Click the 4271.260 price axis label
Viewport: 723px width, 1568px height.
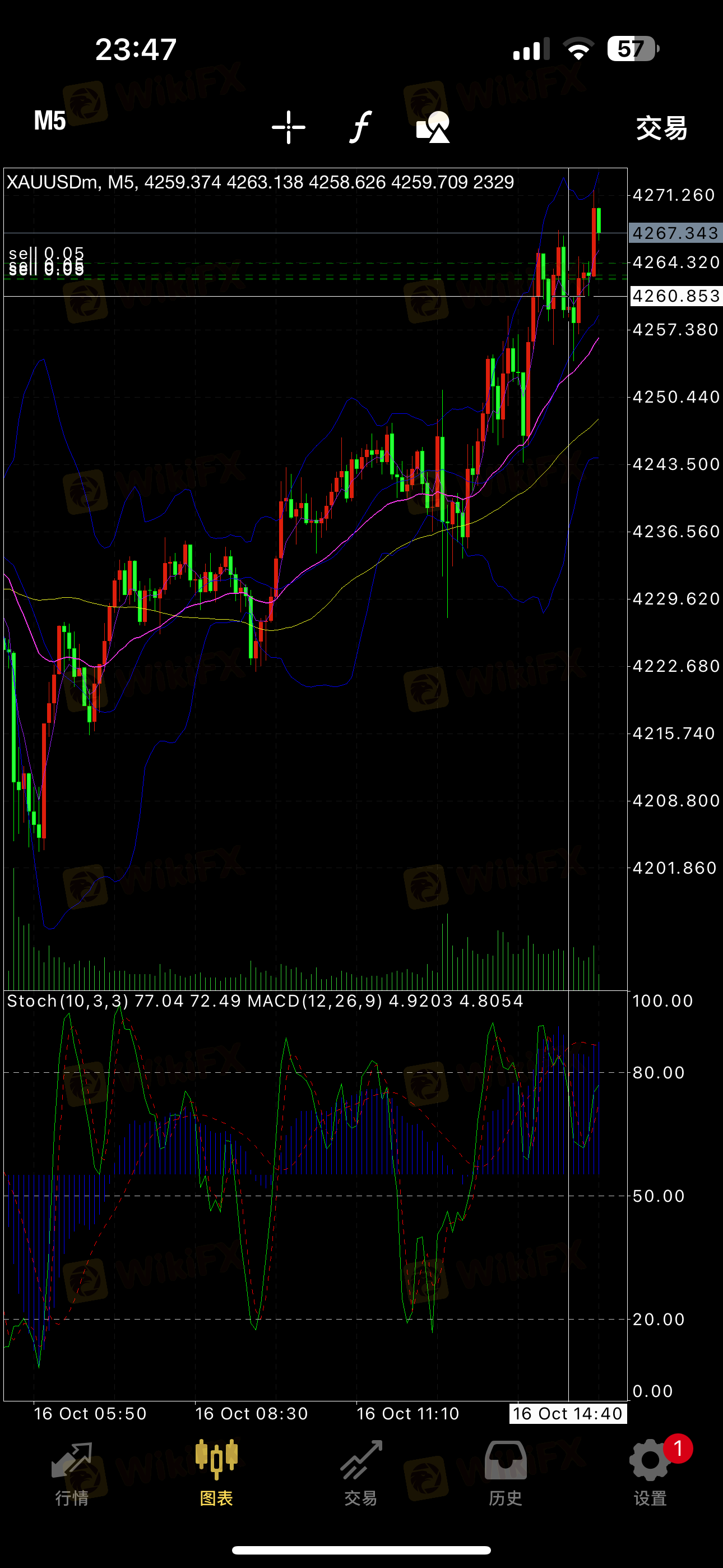pyautogui.click(x=674, y=195)
